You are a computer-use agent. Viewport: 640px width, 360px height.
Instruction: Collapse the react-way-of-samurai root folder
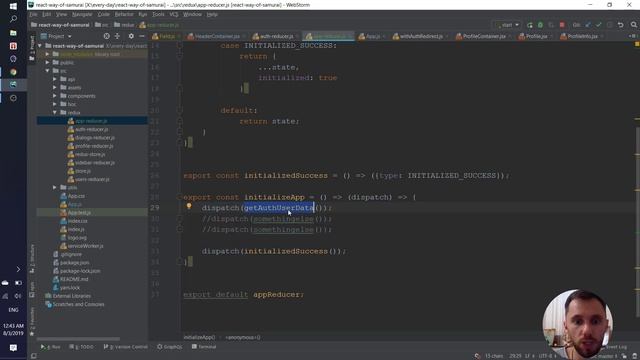tap(40, 46)
